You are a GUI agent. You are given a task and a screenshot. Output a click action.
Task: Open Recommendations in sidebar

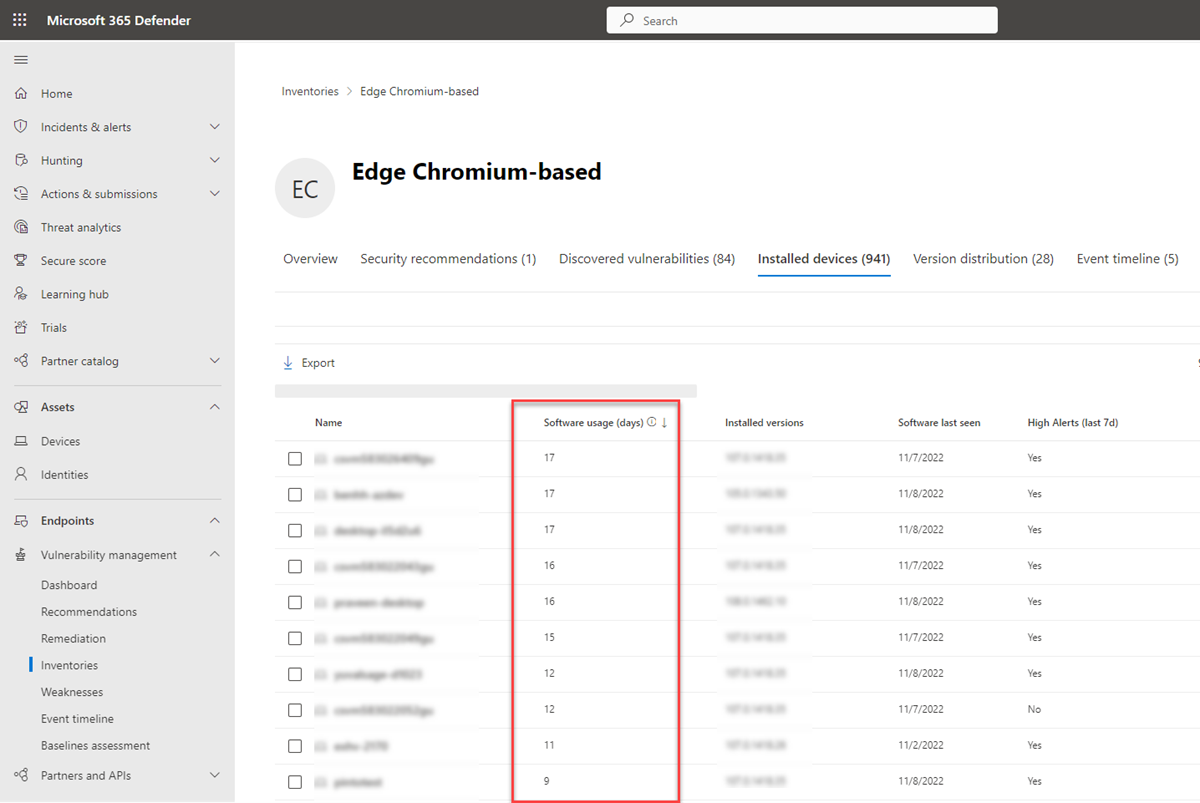pos(89,612)
